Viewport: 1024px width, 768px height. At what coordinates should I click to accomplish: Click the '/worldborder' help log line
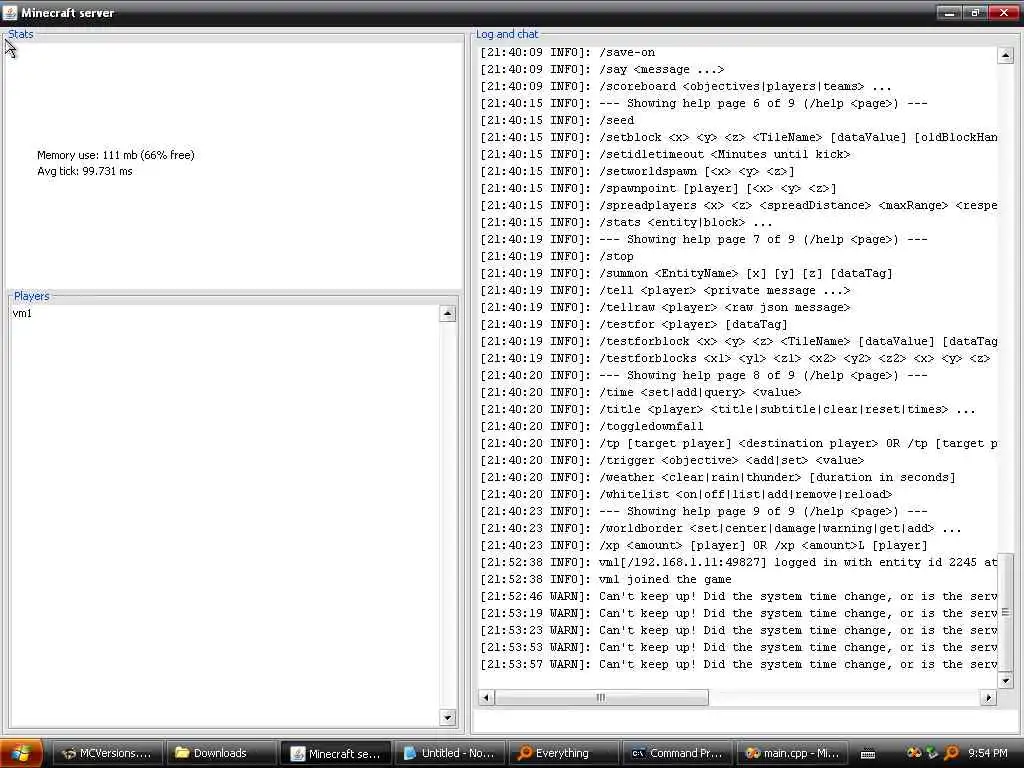[x=721, y=528]
